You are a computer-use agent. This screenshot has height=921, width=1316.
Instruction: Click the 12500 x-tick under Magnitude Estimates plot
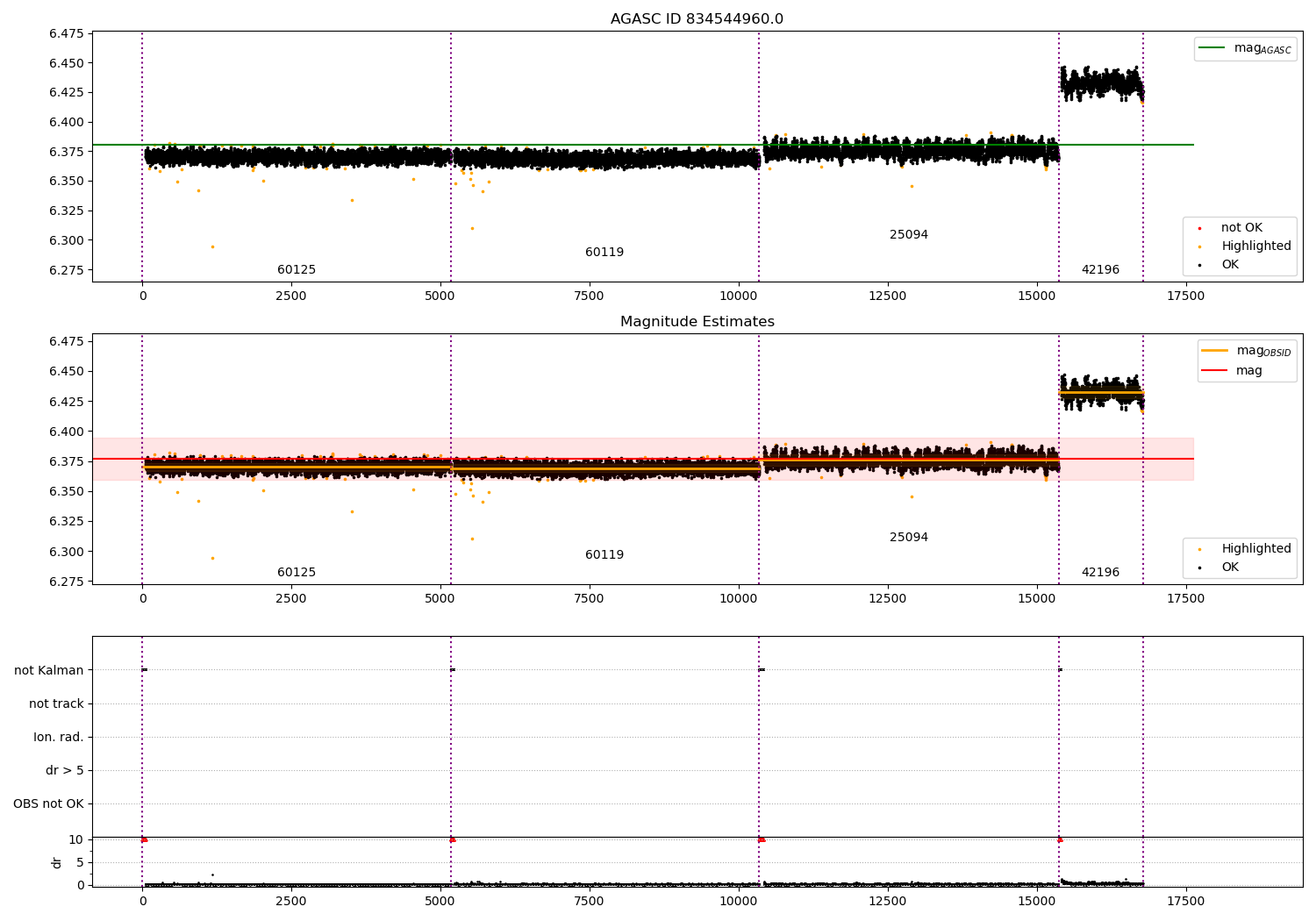click(888, 599)
